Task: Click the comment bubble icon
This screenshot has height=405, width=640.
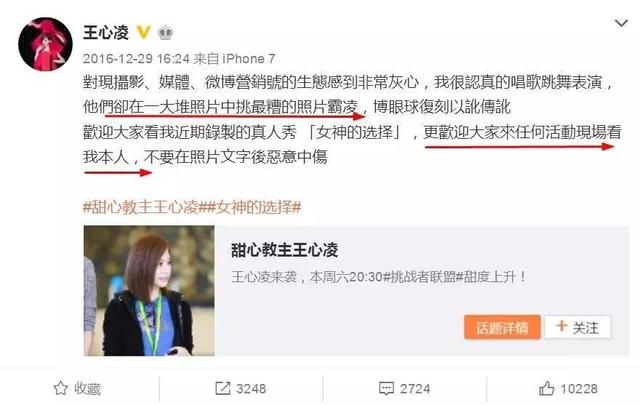Action: click(x=386, y=388)
